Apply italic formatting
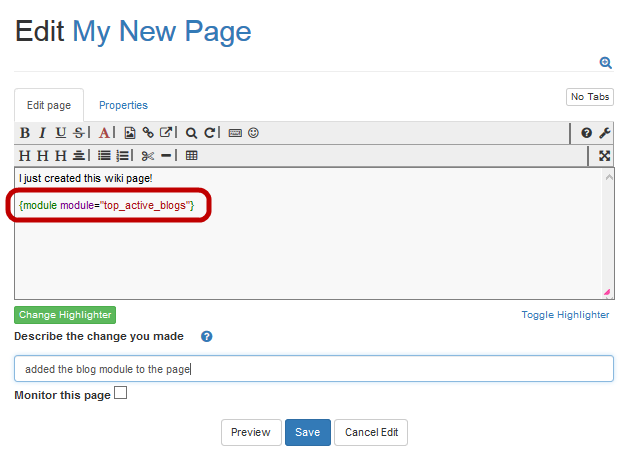625x465 pixels. point(42,132)
